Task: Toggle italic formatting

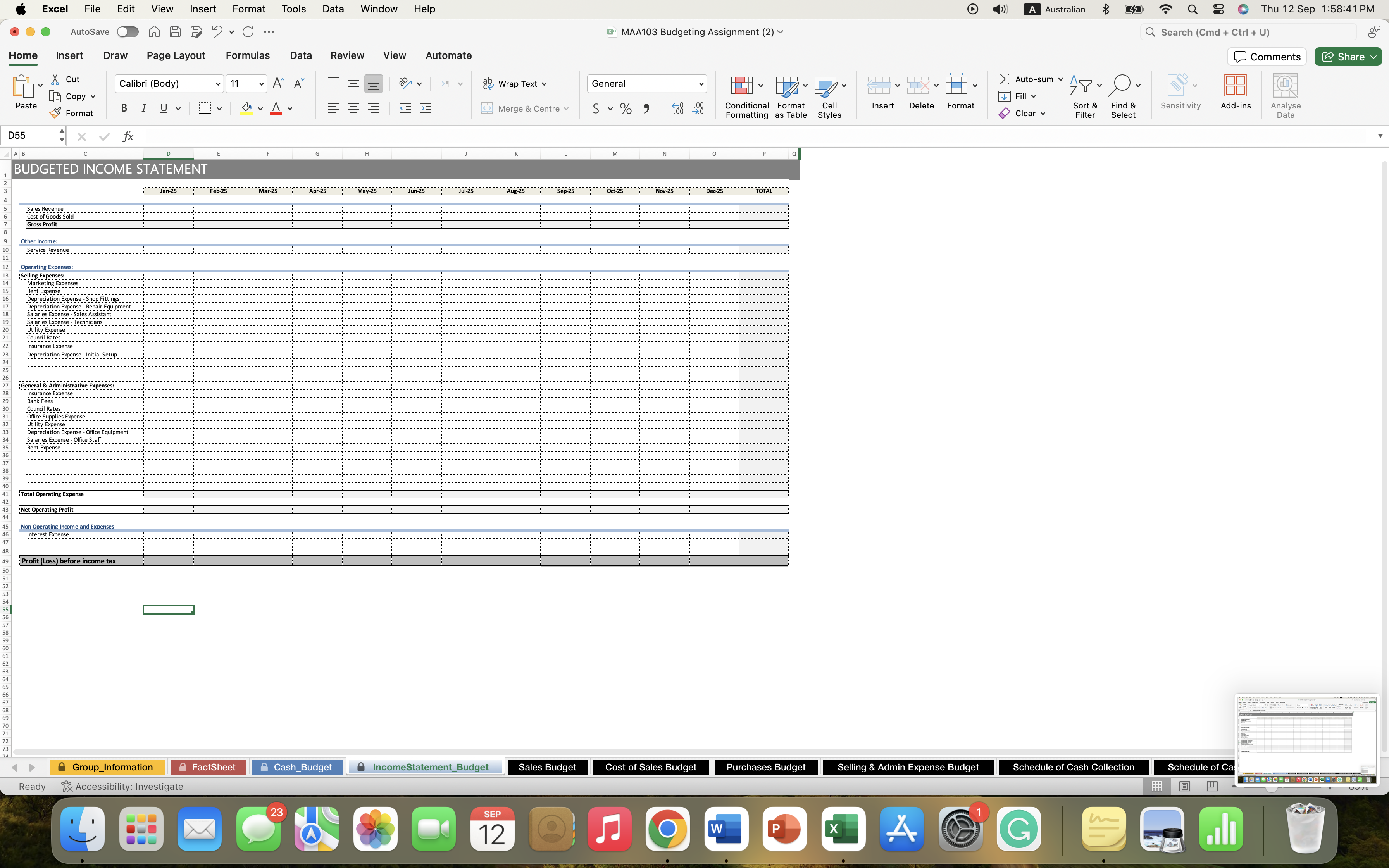Action: [143, 108]
